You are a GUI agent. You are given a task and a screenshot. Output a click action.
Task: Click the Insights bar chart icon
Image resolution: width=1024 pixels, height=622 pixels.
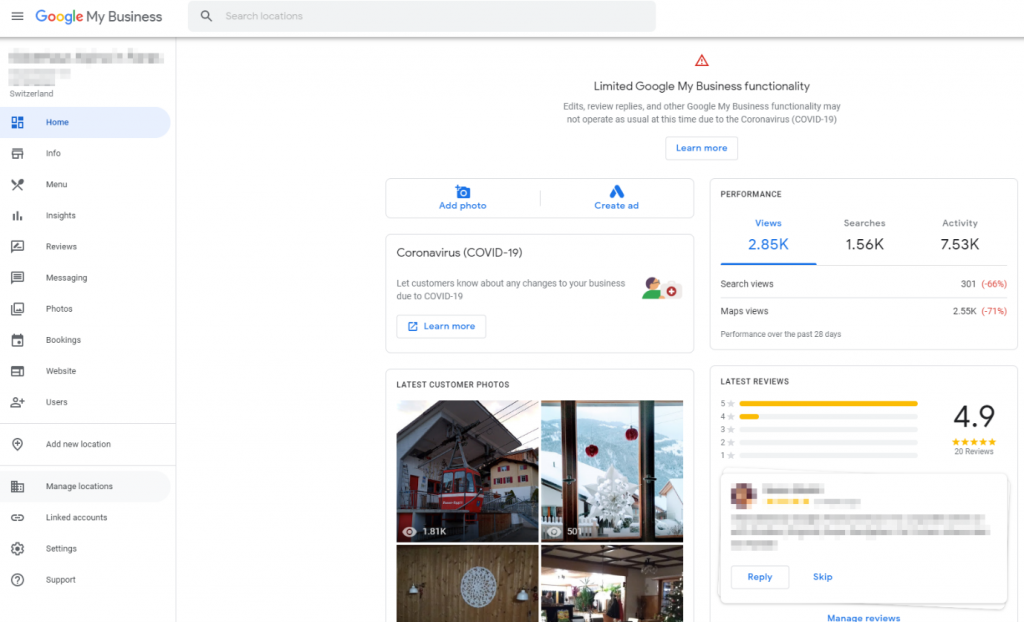18,216
